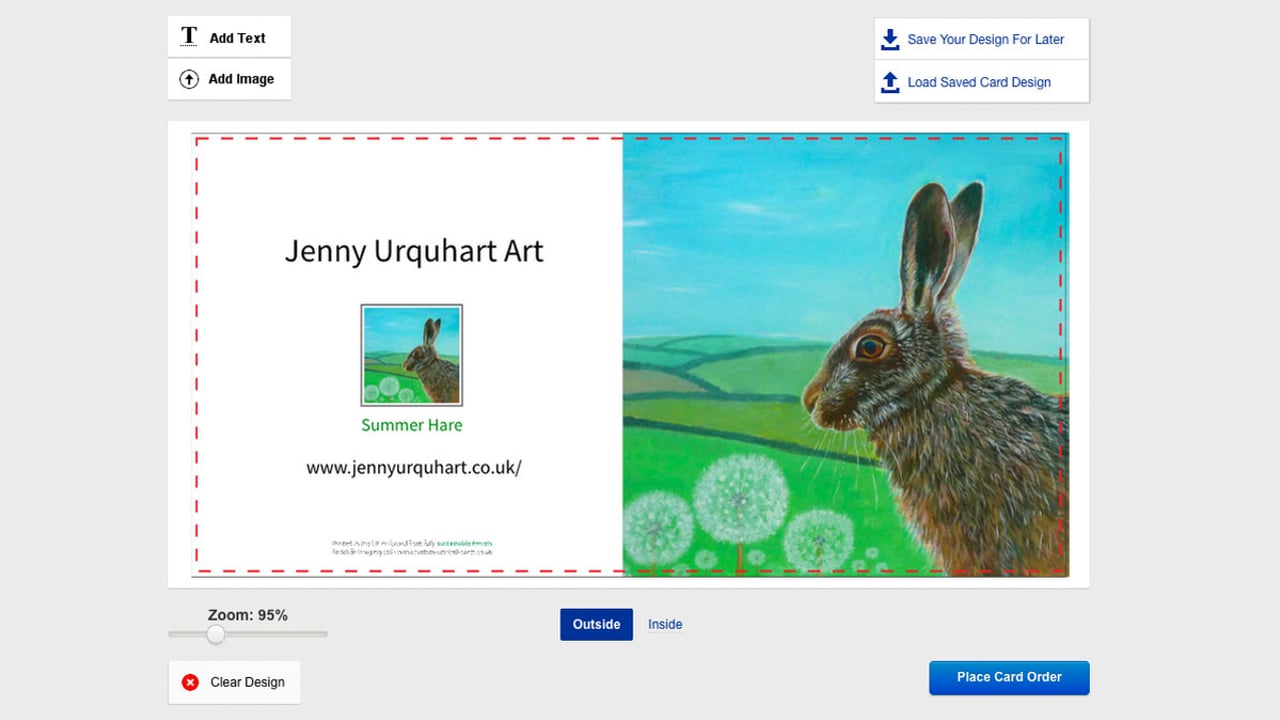1280x720 pixels.
Task: Click the Clear Design label
Action: tap(247, 682)
